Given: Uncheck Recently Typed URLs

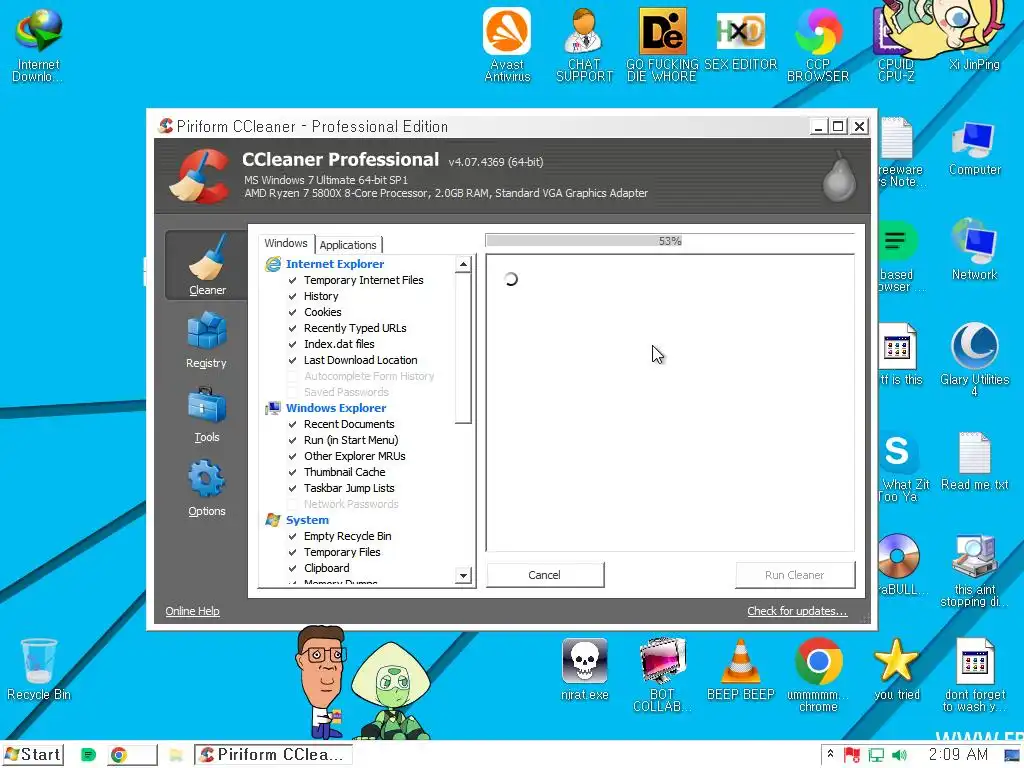Looking at the screenshot, I should coord(293,328).
